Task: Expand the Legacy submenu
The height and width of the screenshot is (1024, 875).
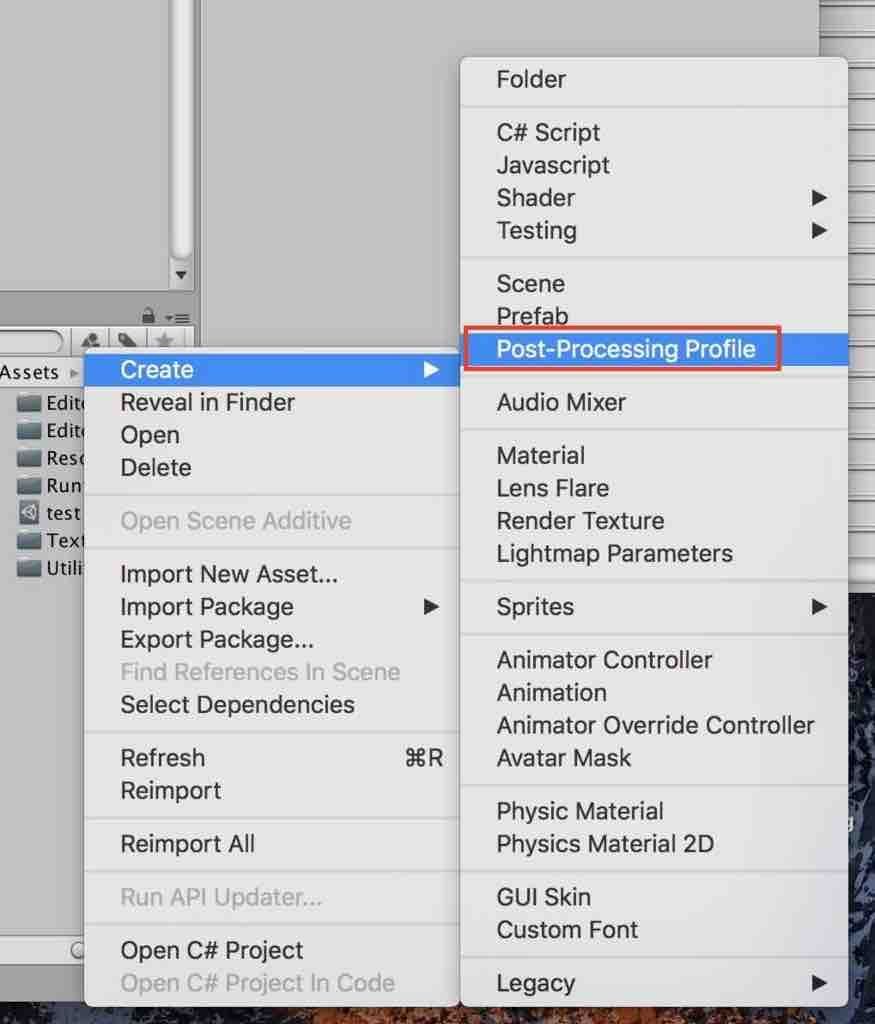Action: 654,984
